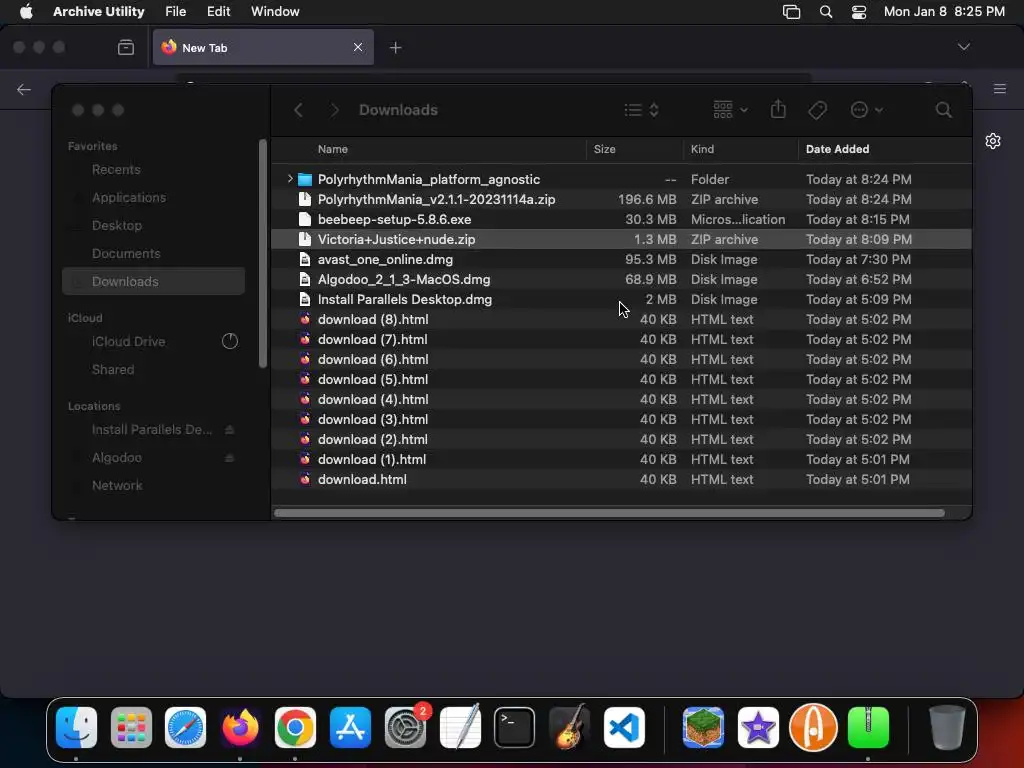Select Algodoo_2_1_3-MacOS.dmg file
Screen dimensions: 1024x768
pos(621,280)
